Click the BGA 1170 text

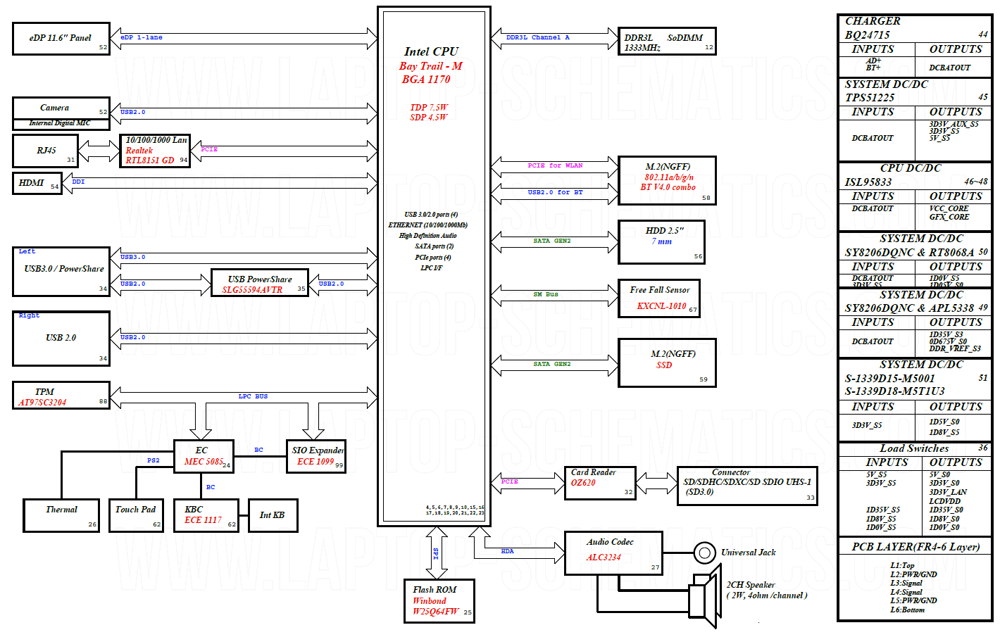coord(426,80)
